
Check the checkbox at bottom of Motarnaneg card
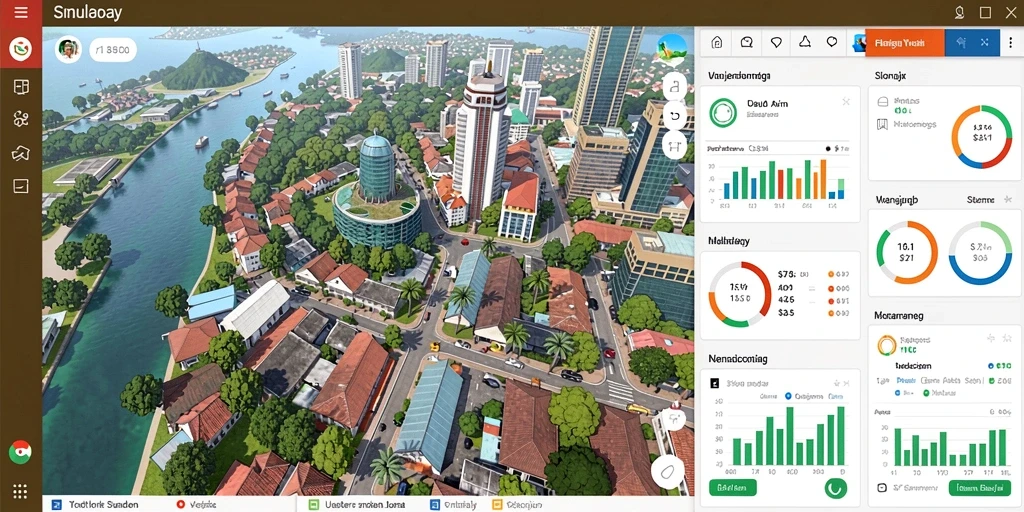point(882,487)
